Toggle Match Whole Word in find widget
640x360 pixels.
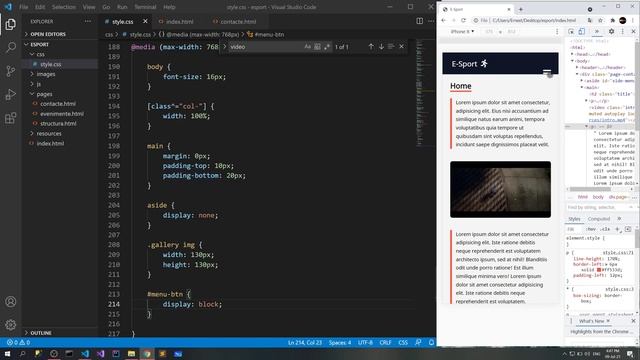[317, 47]
